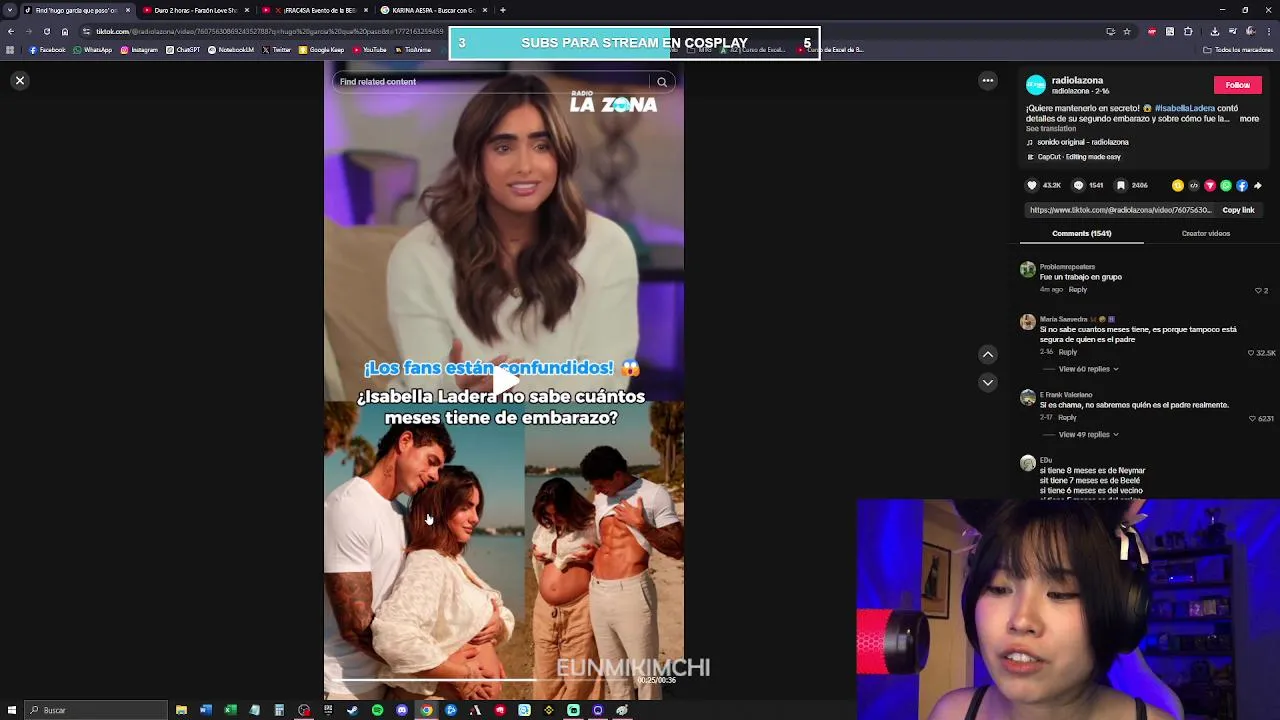Search in Find related content field

click(492, 82)
